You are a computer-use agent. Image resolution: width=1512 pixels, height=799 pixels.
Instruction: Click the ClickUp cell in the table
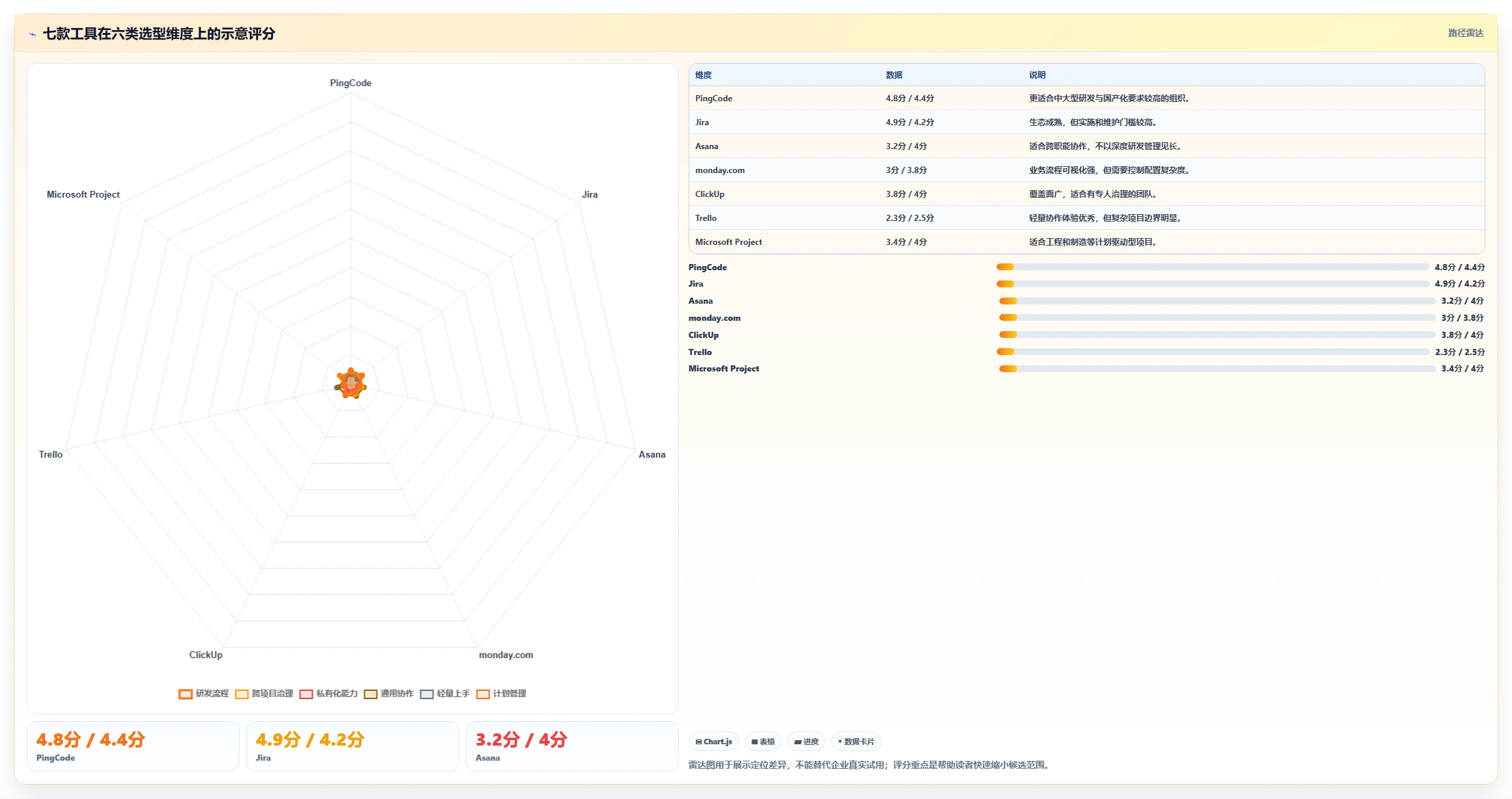coord(710,194)
